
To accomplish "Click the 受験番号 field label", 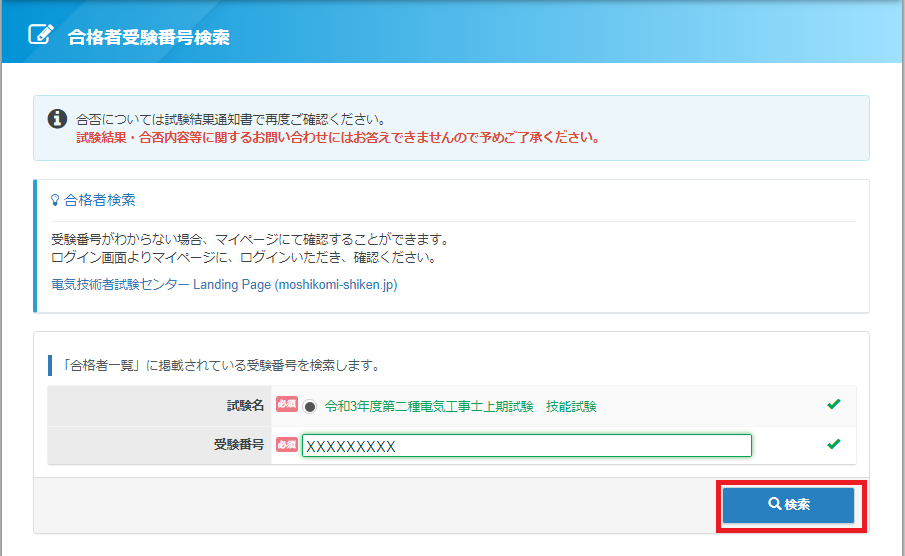I will (238, 445).
